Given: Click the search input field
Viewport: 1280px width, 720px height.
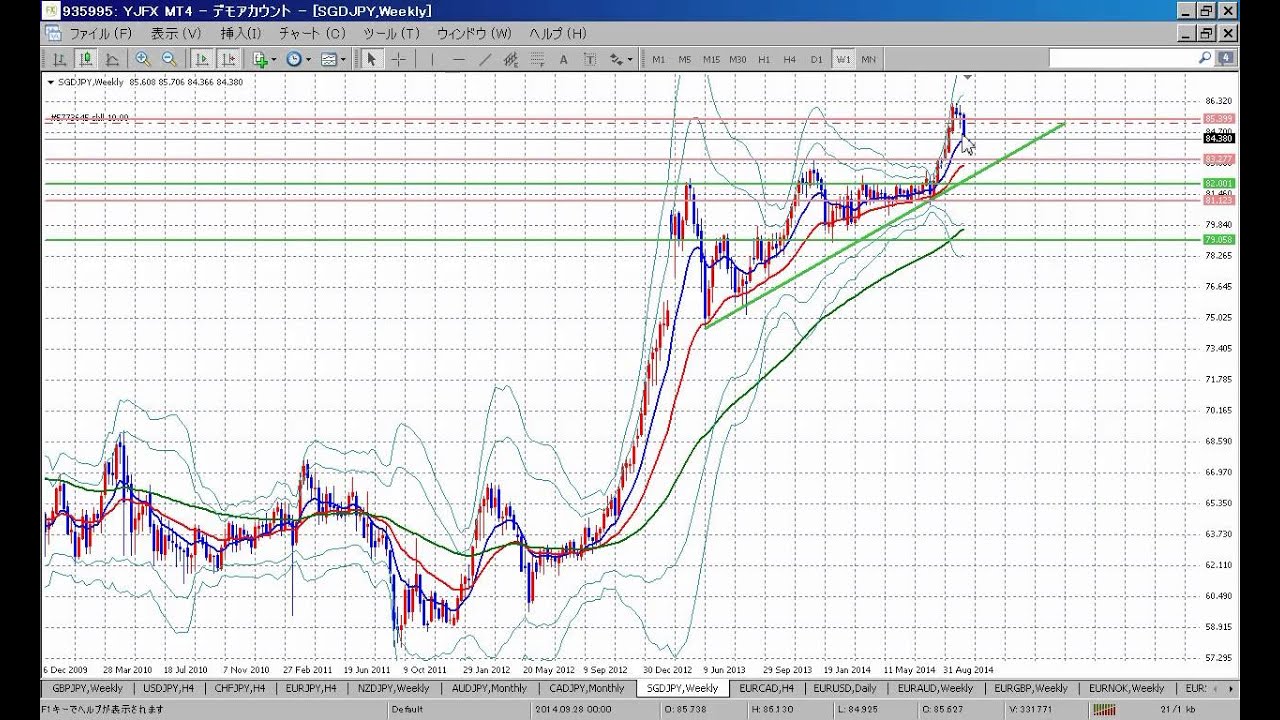Looking at the screenshot, I should click(x=1122, y=59).
